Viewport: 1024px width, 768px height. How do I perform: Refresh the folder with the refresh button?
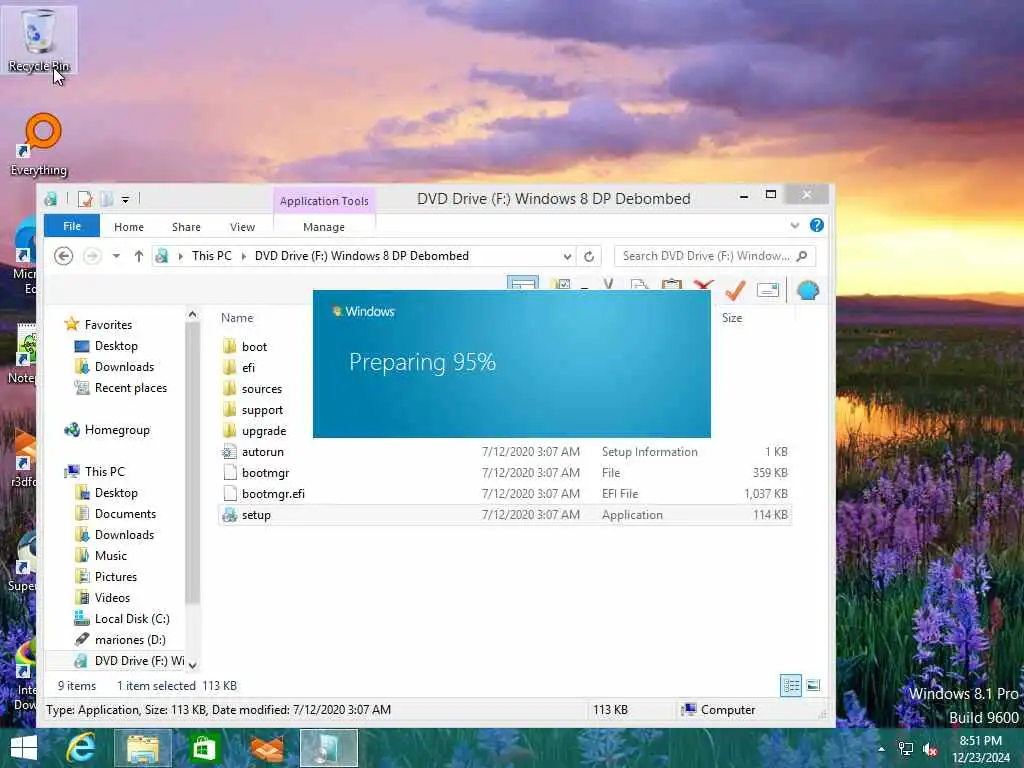pyautogui.click(x=588, y=256)
